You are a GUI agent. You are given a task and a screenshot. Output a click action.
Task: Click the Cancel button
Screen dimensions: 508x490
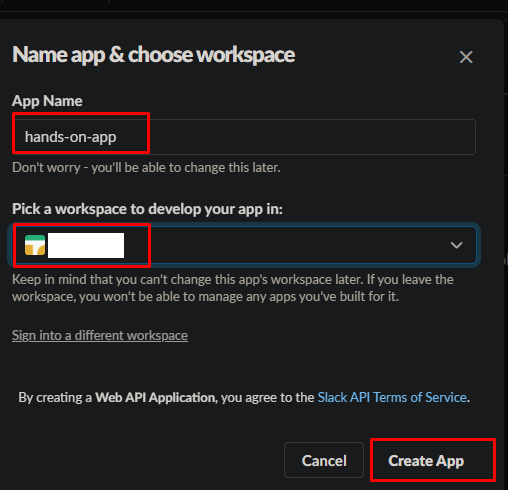(324, 460)
